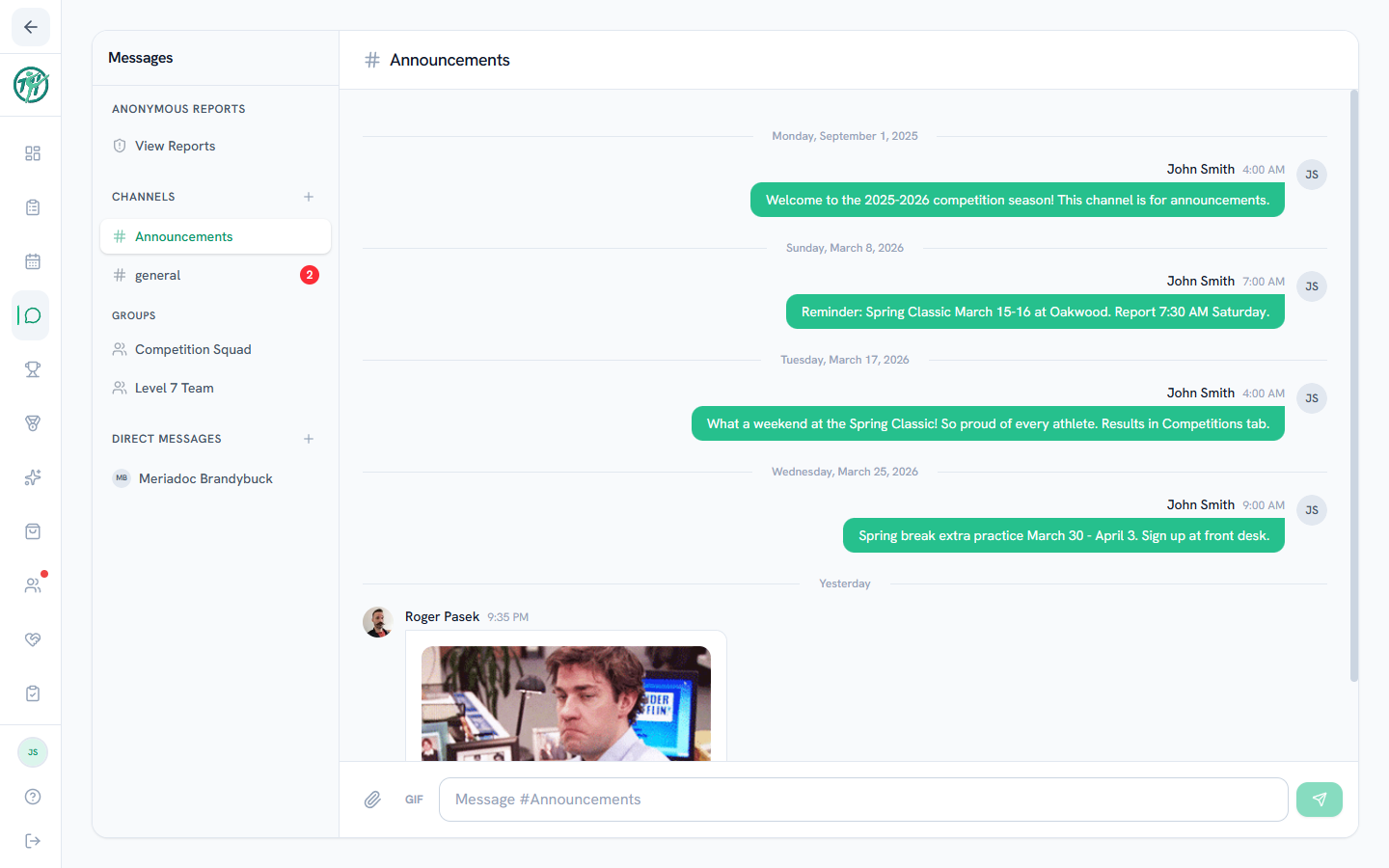Click John Smith's avatar on 7:00 AM message
The width and height of the screenshot is (1389, 868).
[1312, 286]
